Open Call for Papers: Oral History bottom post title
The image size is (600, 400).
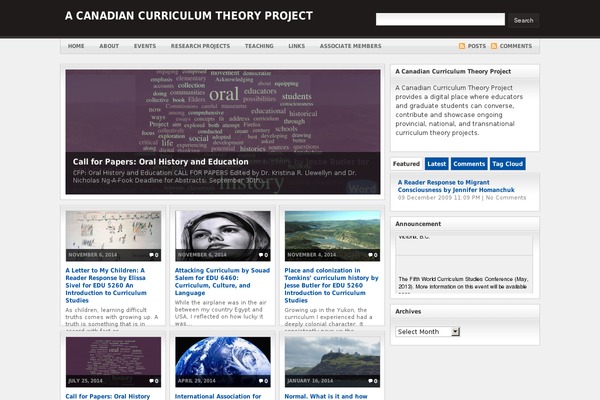pos(108,396)
